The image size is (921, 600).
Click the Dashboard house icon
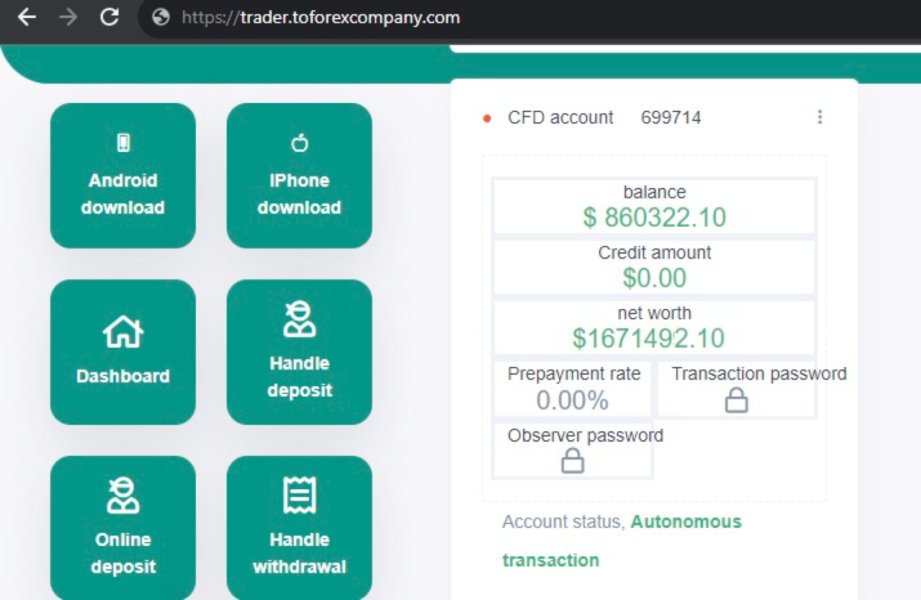pyautogui.click(x=123, y=332)
